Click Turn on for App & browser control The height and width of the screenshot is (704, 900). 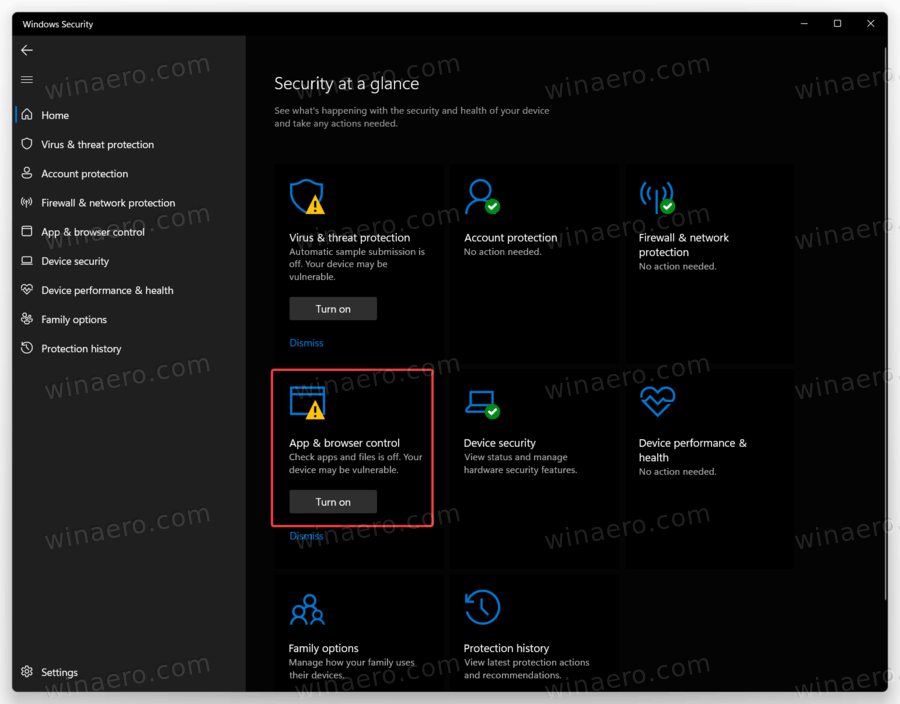333,501
